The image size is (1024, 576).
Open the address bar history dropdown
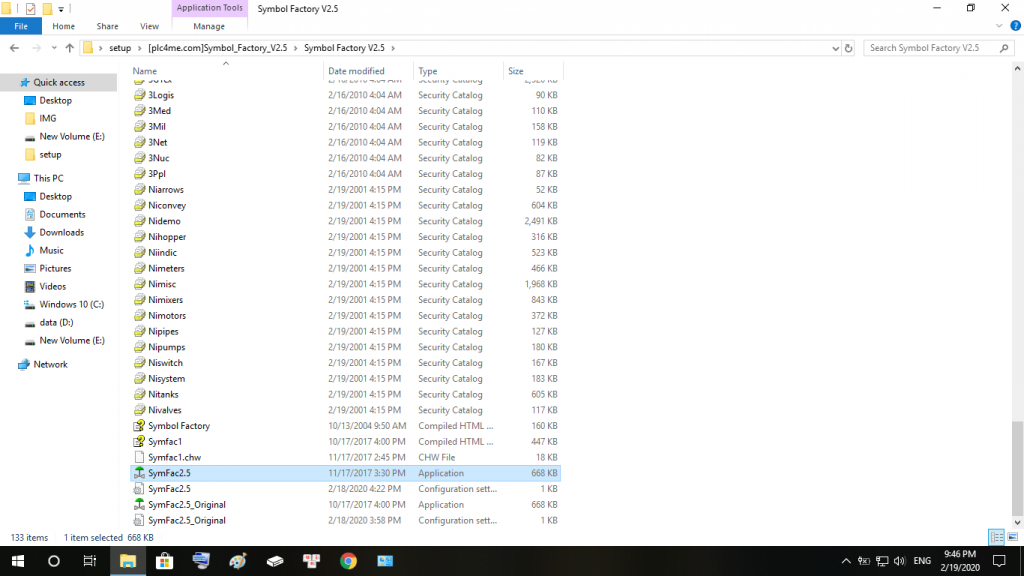[x=836, y=47]
